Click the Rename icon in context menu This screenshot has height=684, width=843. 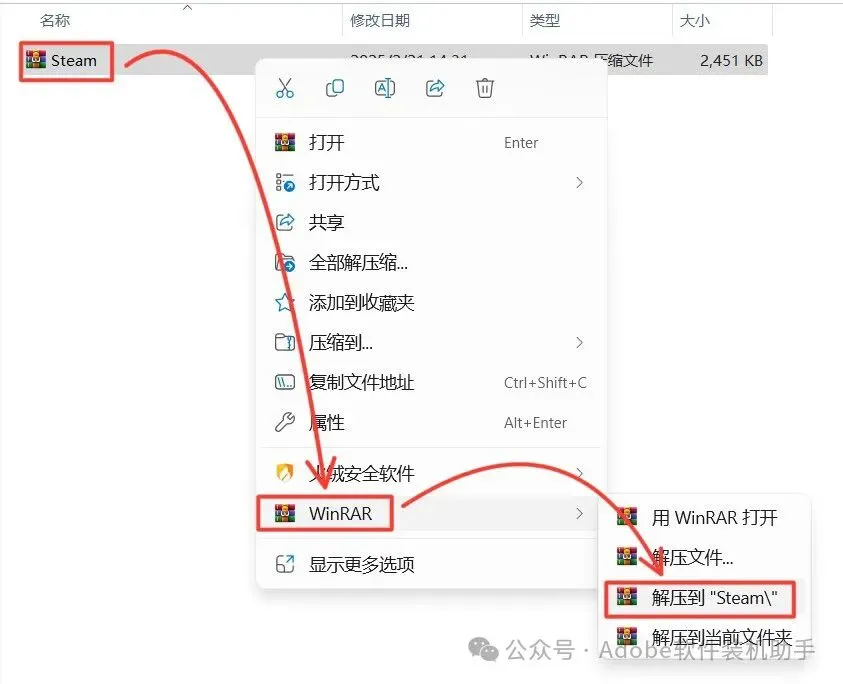[x=384, y=88]
